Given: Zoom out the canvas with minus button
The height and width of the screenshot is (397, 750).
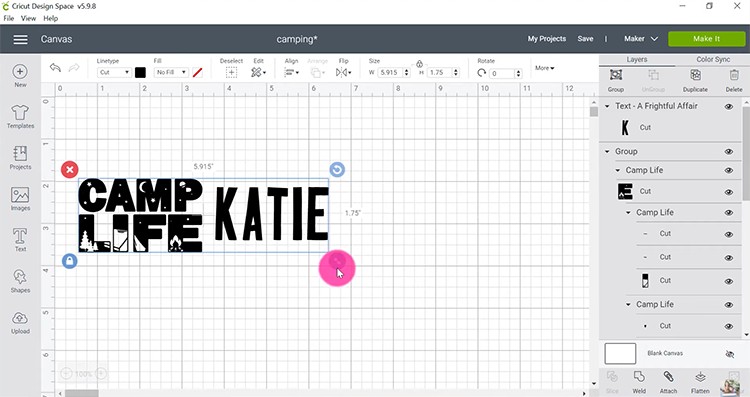Looking at the screenshot, I should coord(66,374).
